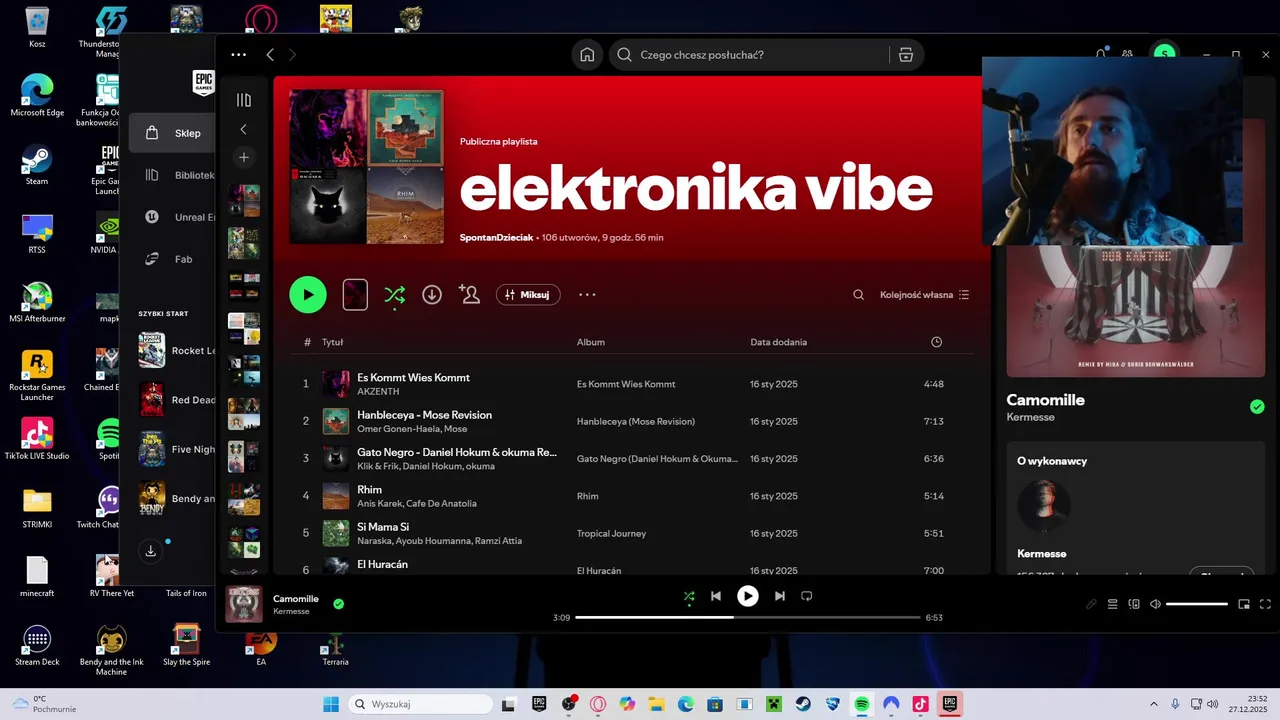Toggle shuffle in the player bar
Image resolution: width=1280 pixels, height=720 pixels.
(x=688, y=596)
